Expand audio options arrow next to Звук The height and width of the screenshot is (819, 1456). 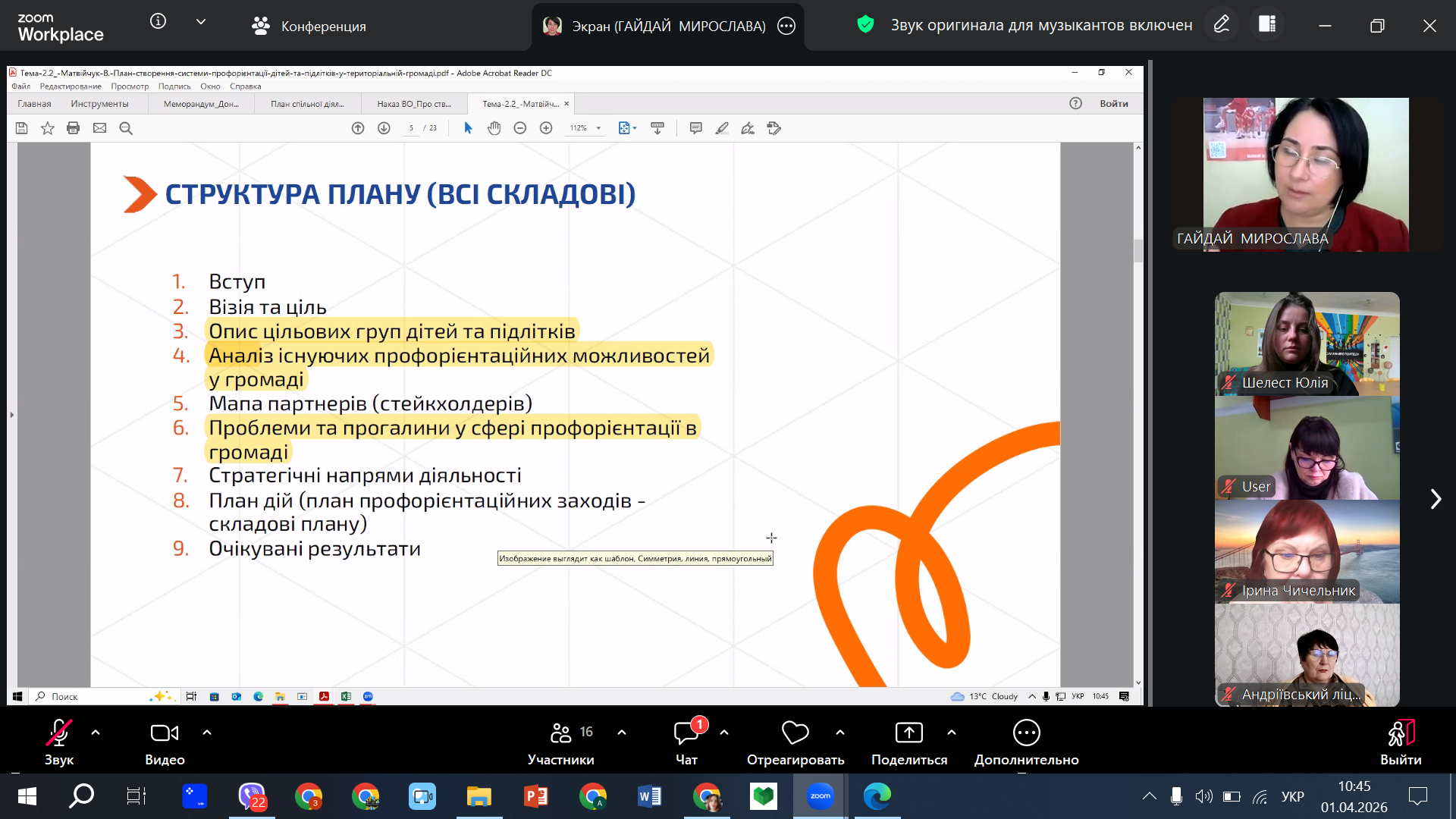click(x=96, y=733)
